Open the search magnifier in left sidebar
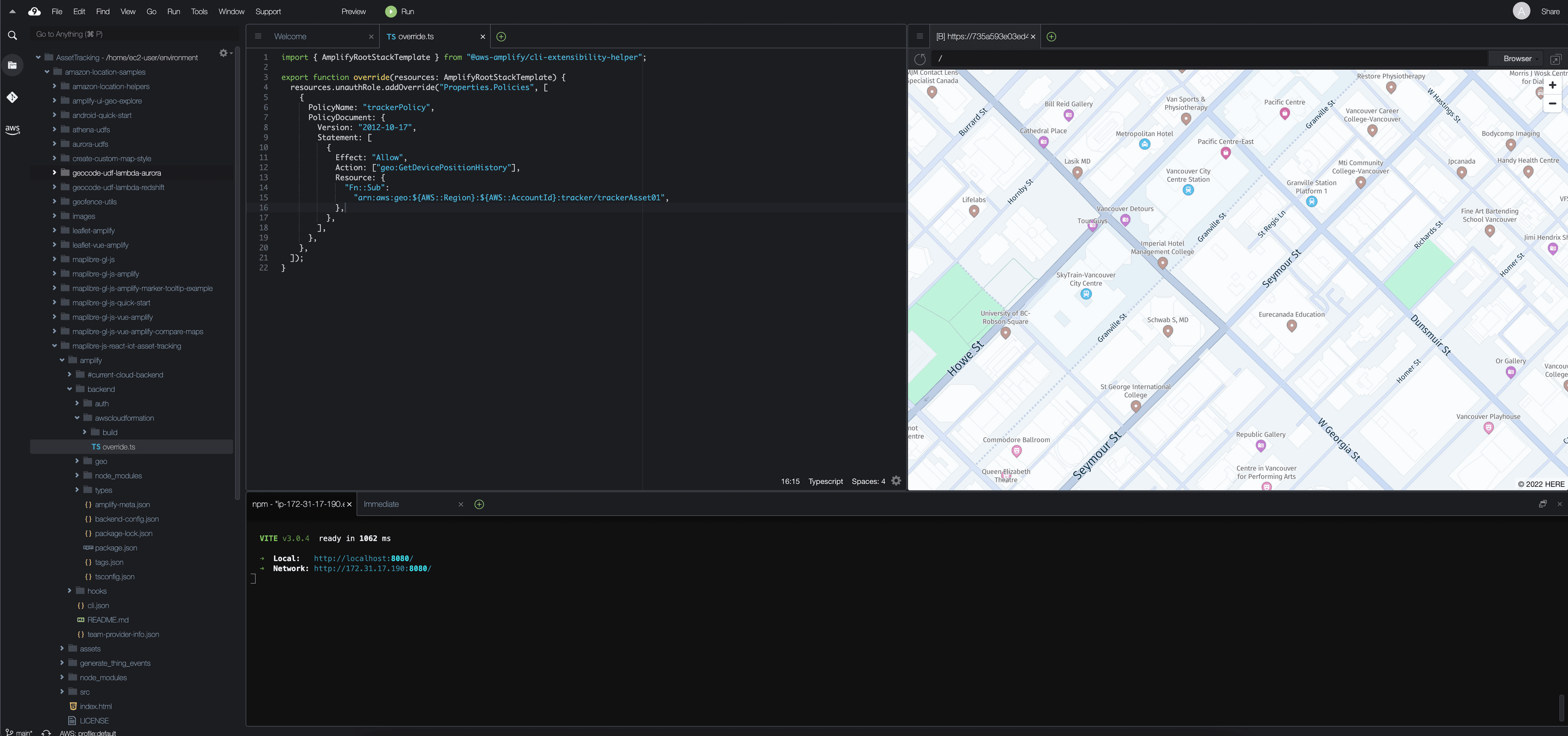The width and height of the screenshot is (1568, 736). click(12, 35)
